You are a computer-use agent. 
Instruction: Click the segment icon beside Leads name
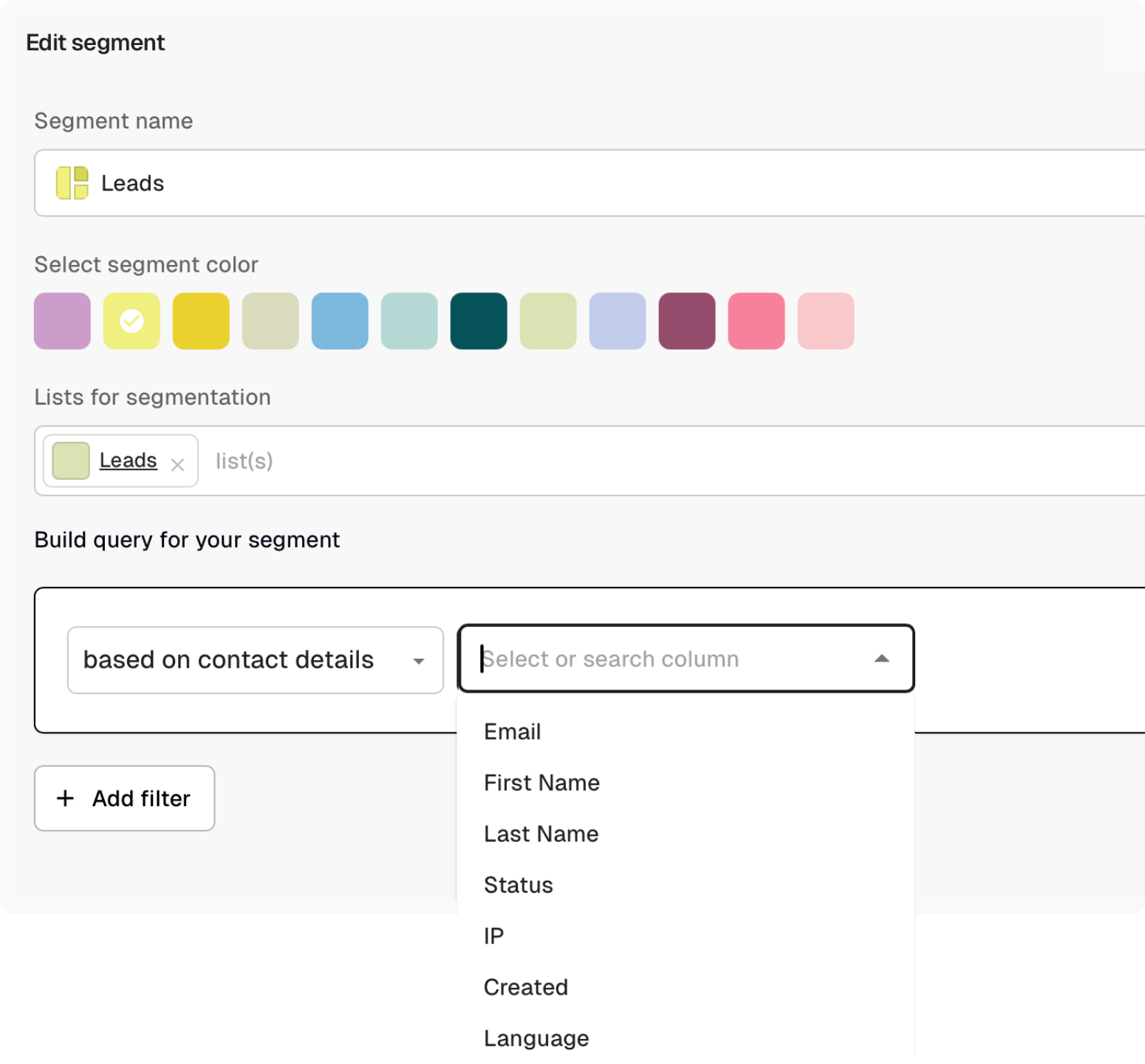[x=72, y=183]
